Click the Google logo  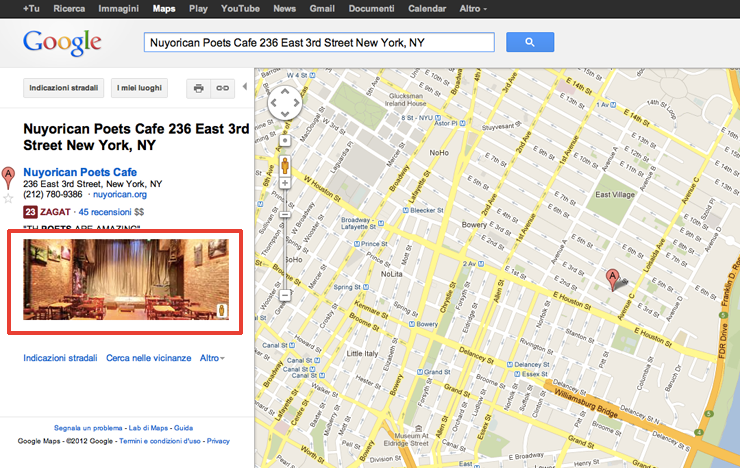[62, 42]
